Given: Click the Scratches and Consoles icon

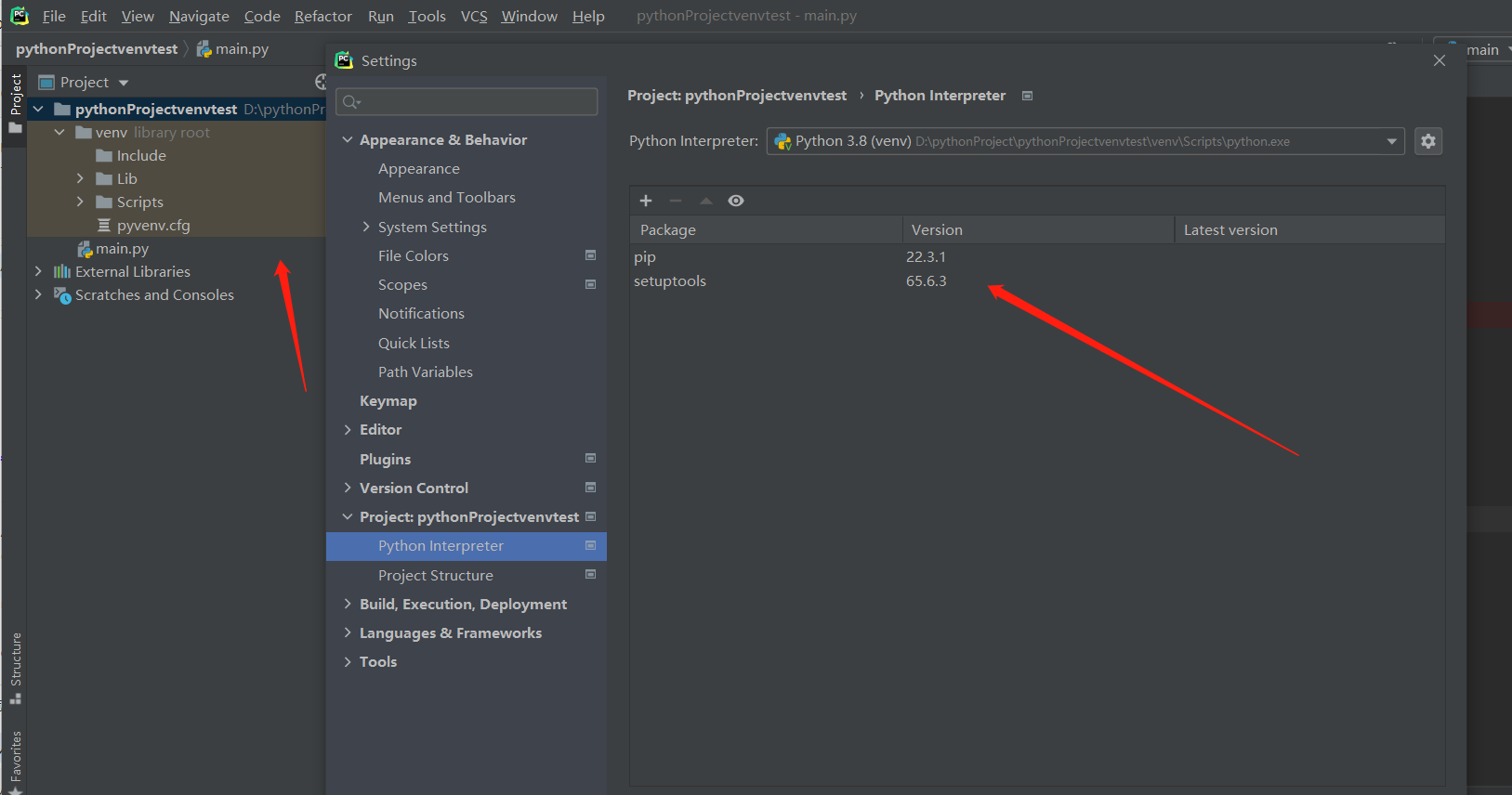Looking at the screenshot, I should point(62,295).
